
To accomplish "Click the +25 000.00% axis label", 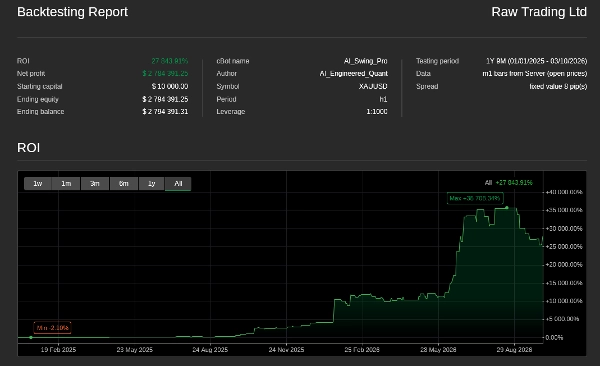I will coord(564,247).
